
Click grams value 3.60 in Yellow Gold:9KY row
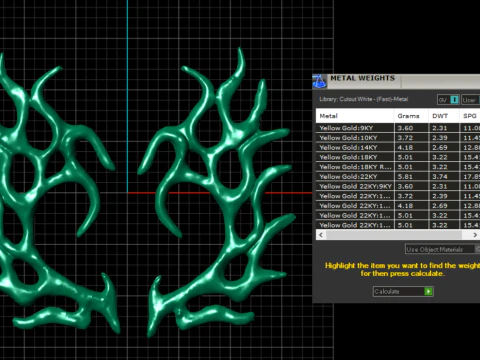pyautogui.click(x=411, y=128)
